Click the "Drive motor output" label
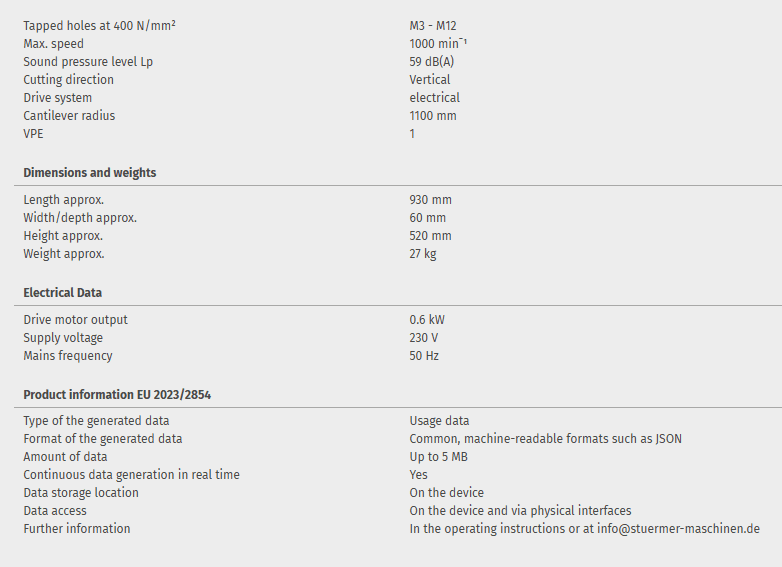782x567 pixels. pos(76,320)
